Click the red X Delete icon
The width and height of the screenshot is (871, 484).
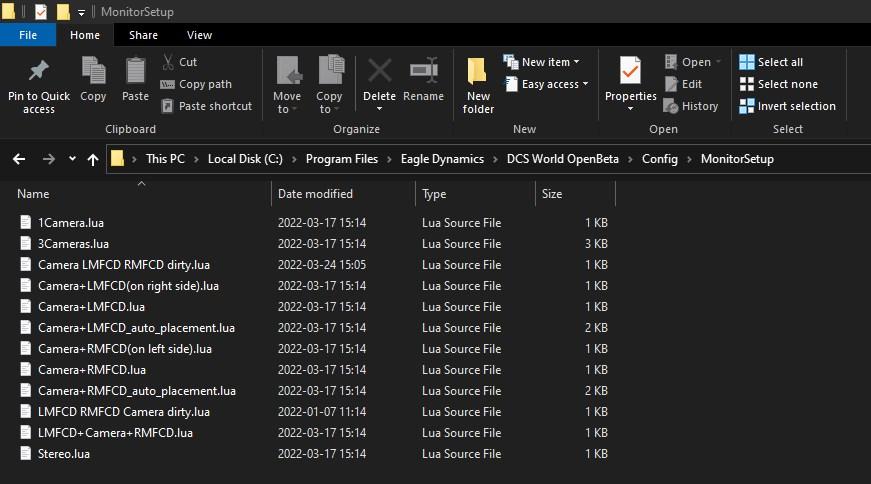(380, 71)
